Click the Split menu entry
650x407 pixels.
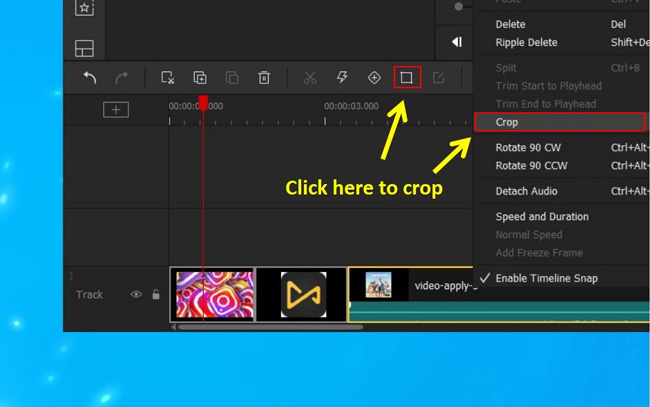506,68
